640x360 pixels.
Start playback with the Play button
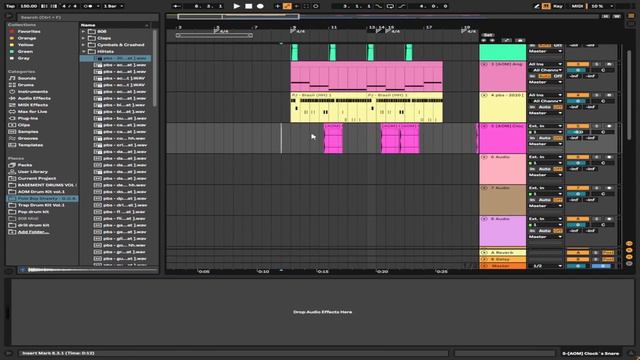click(236, 6)
